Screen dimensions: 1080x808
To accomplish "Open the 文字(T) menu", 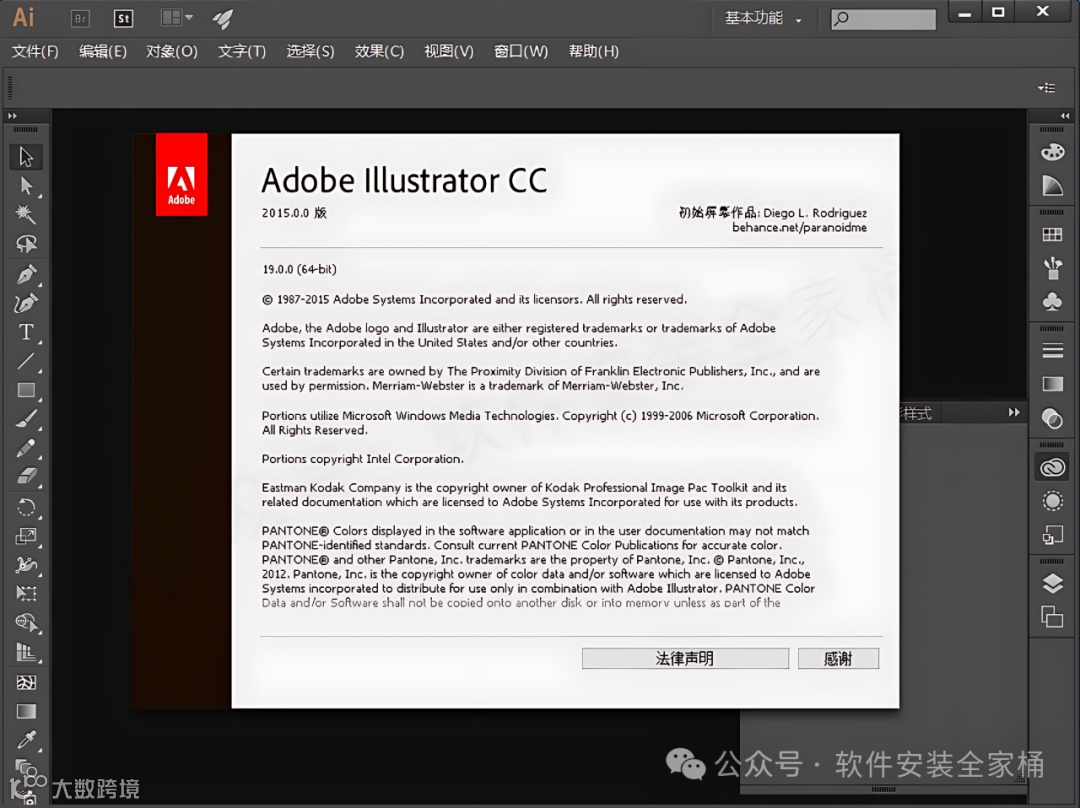I will [x=242, y=52].
